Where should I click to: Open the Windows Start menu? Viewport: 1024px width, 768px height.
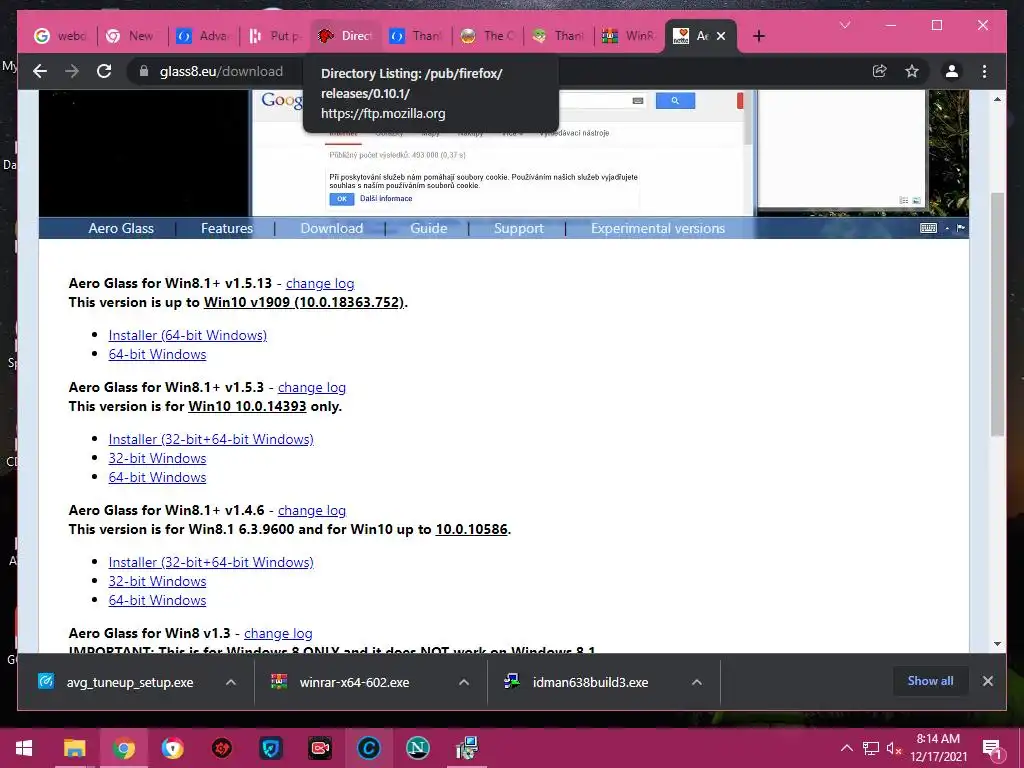click(24, 748)
